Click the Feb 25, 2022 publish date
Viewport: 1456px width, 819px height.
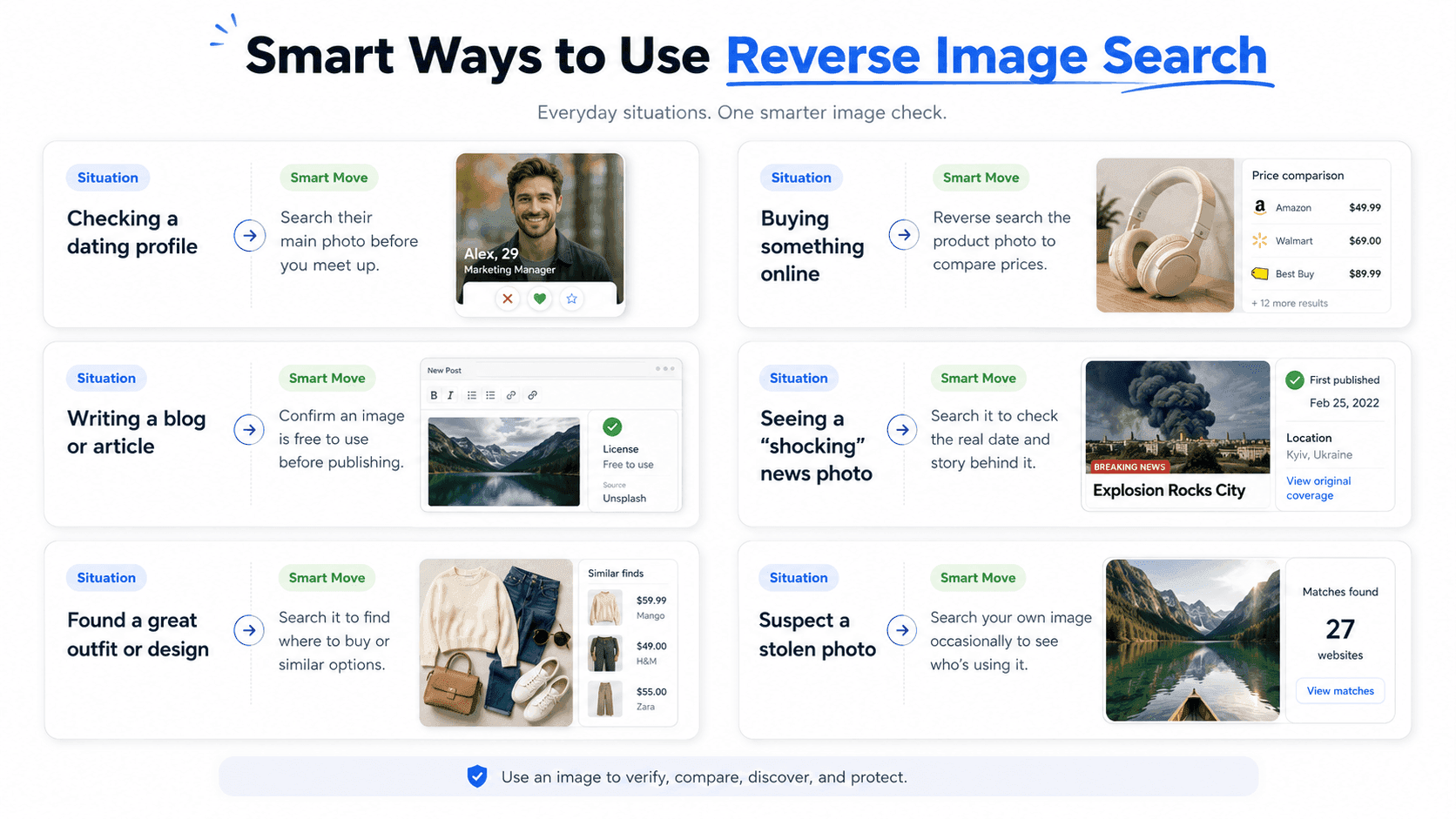coord(1345,402)
